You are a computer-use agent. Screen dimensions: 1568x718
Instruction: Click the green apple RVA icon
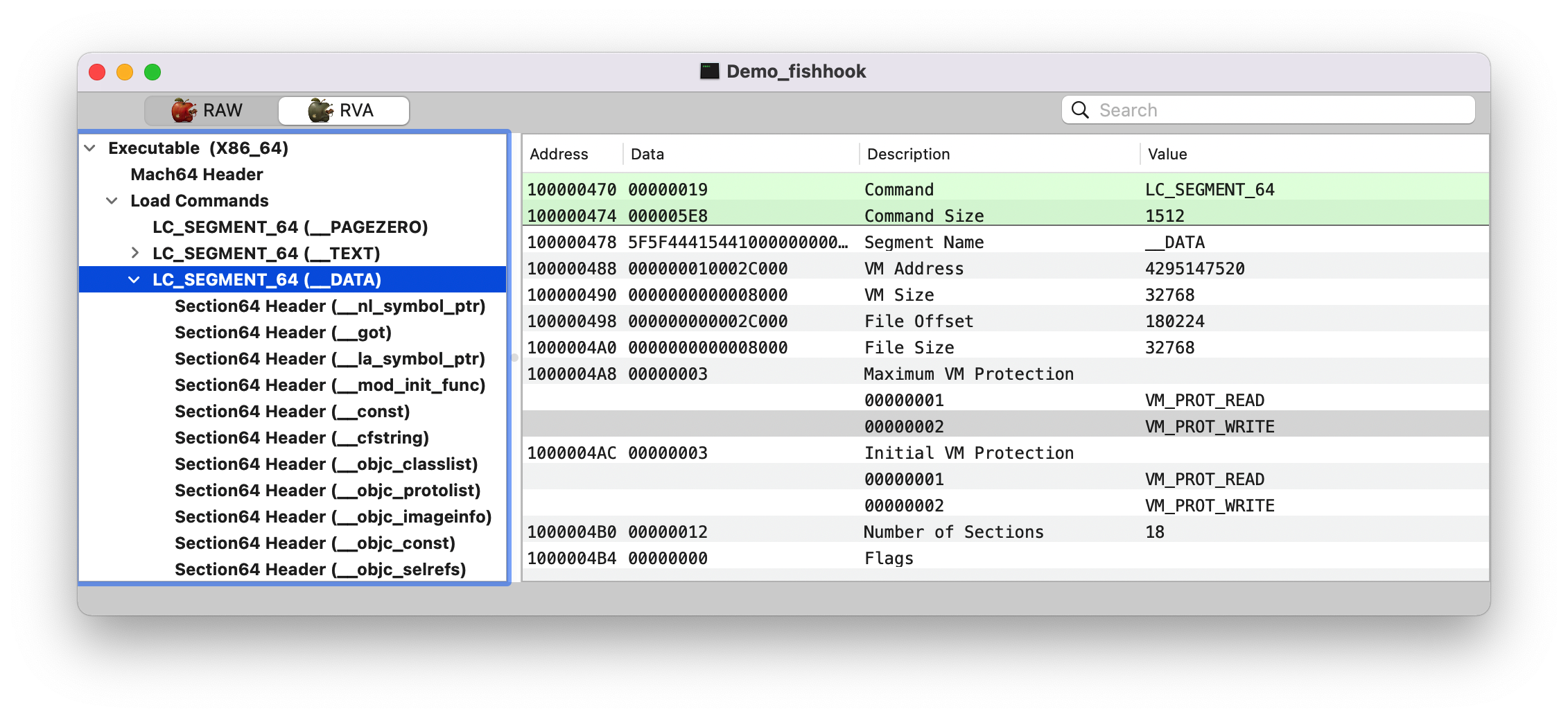pyautogui.click(x=320, y=110)
